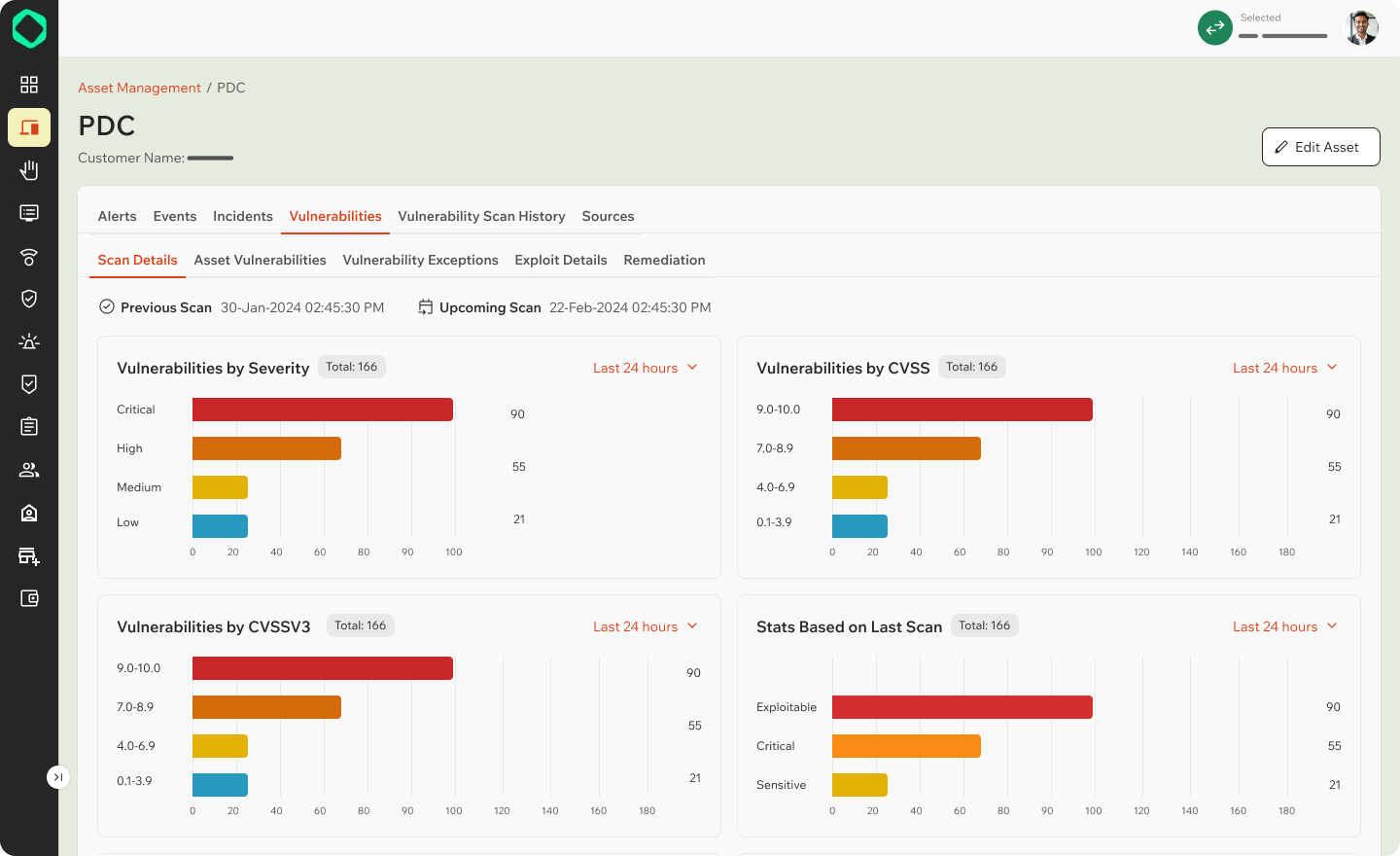This screenshot has height=856, width=1400.
Task: Click the 0.1-3.9 blue bar in CVSS chart
Action: tap(859, 526)
